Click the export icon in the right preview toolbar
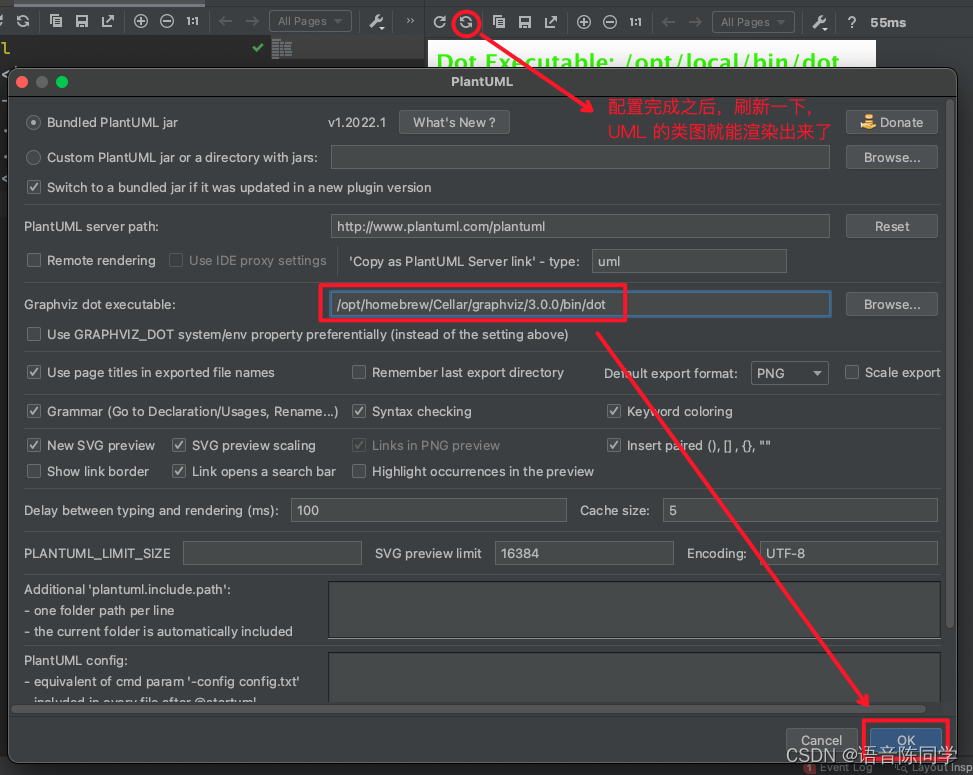This screenshot has width=973, height=775. coord(551,22)
